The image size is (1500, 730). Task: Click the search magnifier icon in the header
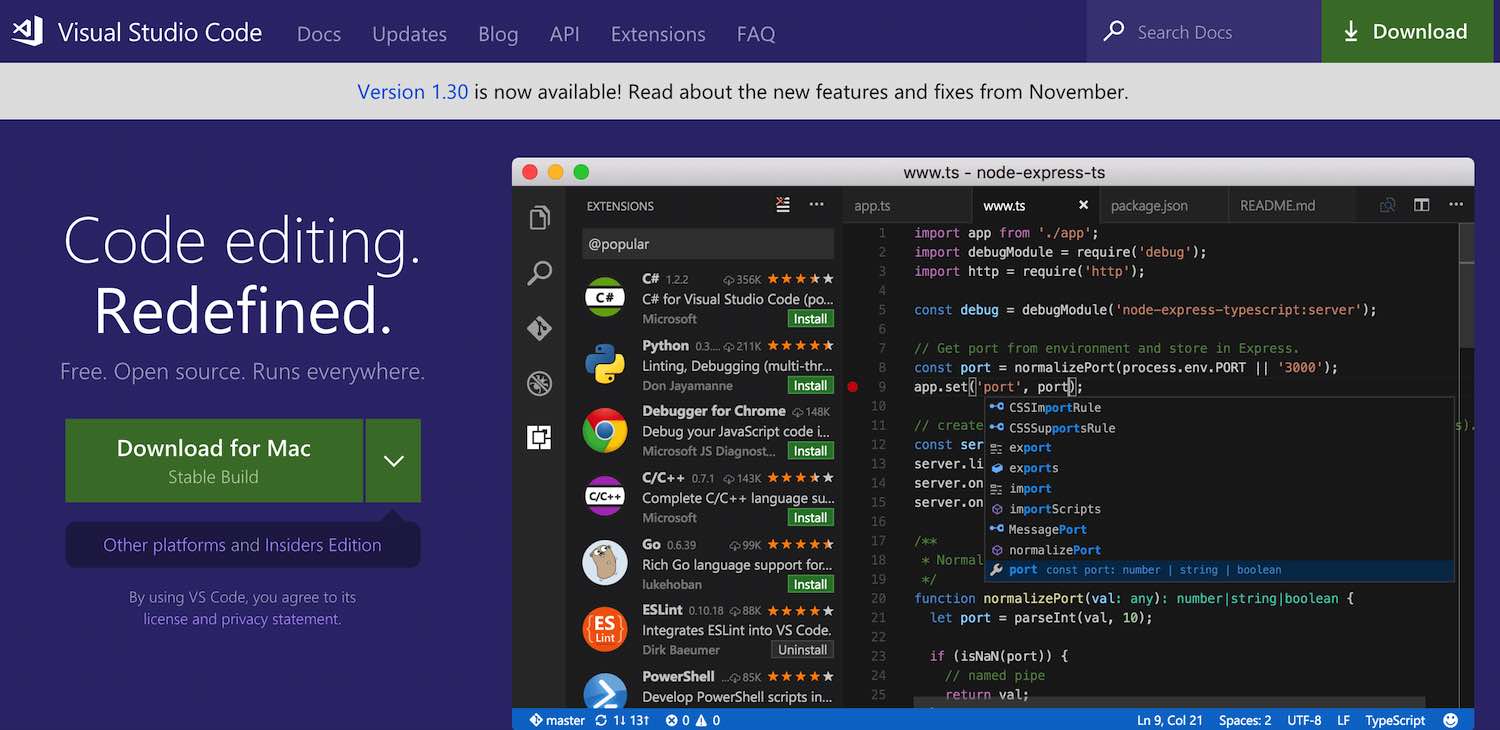pos(1113,32)
